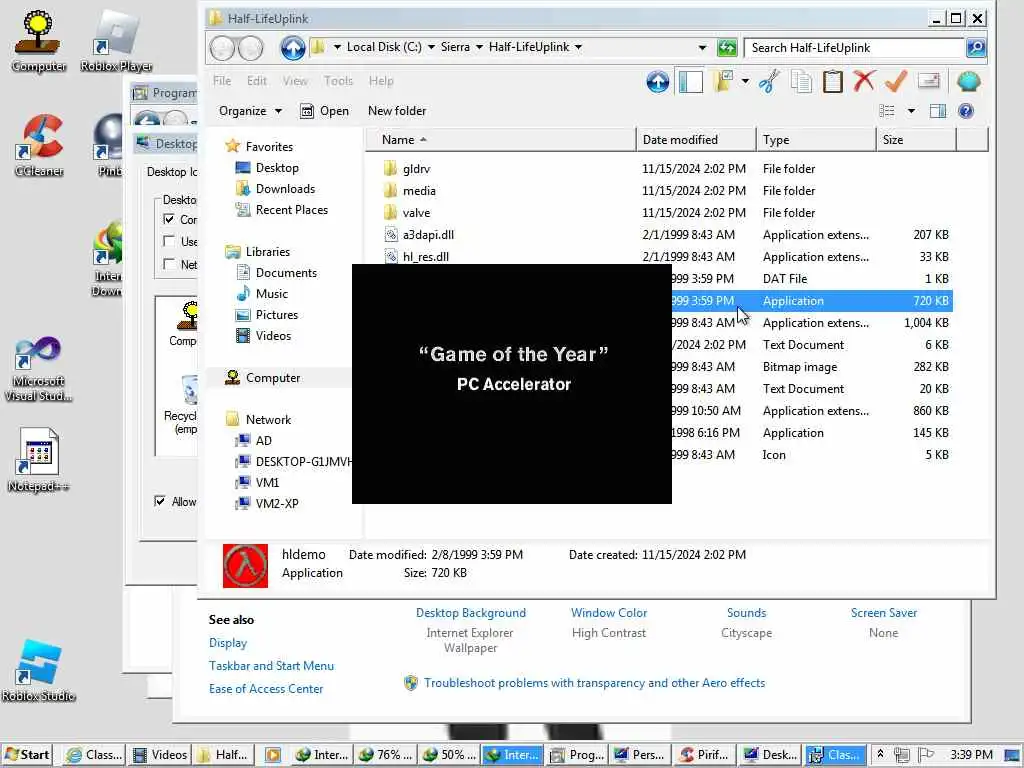Open CCleaner desktop shortcut

39,146
